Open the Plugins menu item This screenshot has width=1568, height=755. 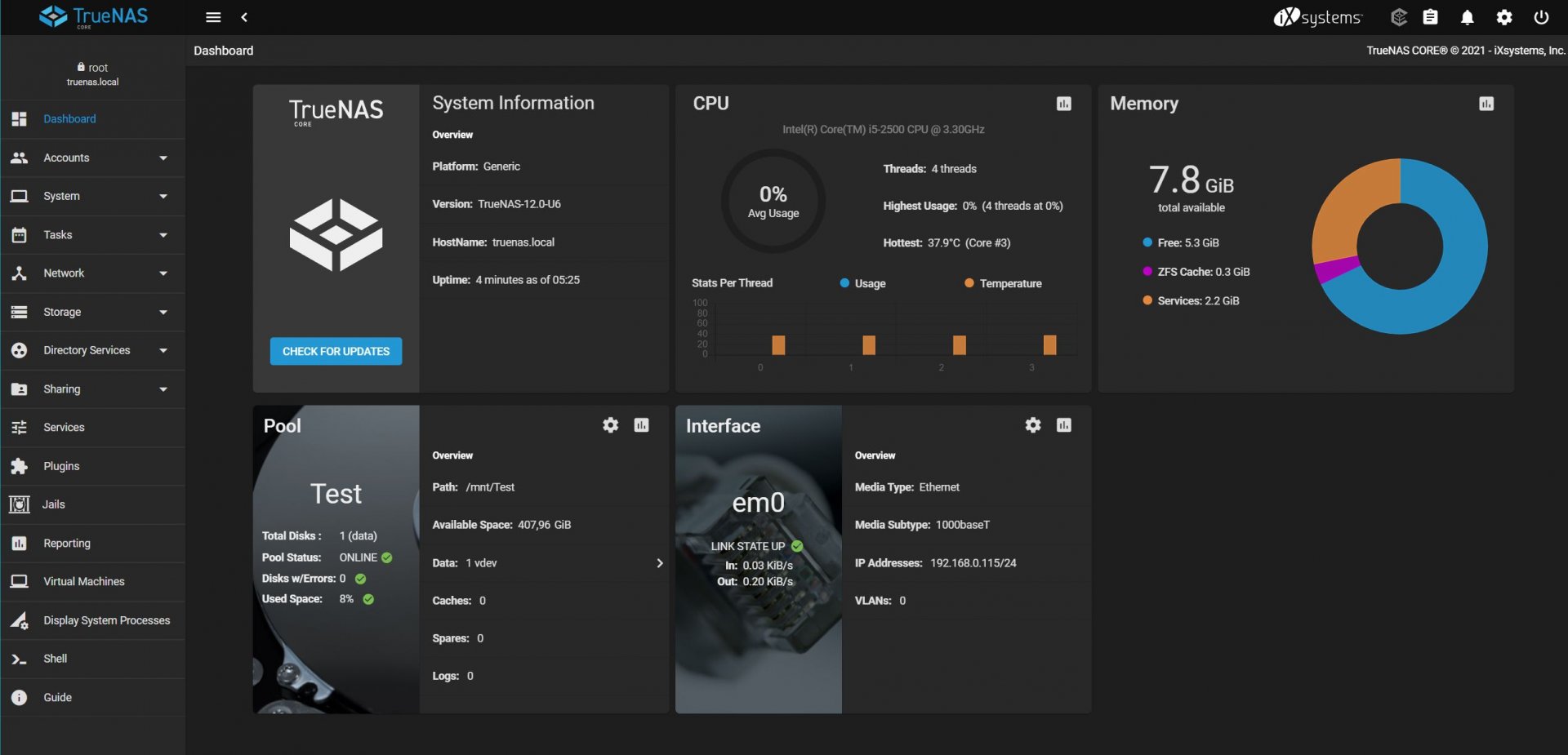click(x=93, y=466)
